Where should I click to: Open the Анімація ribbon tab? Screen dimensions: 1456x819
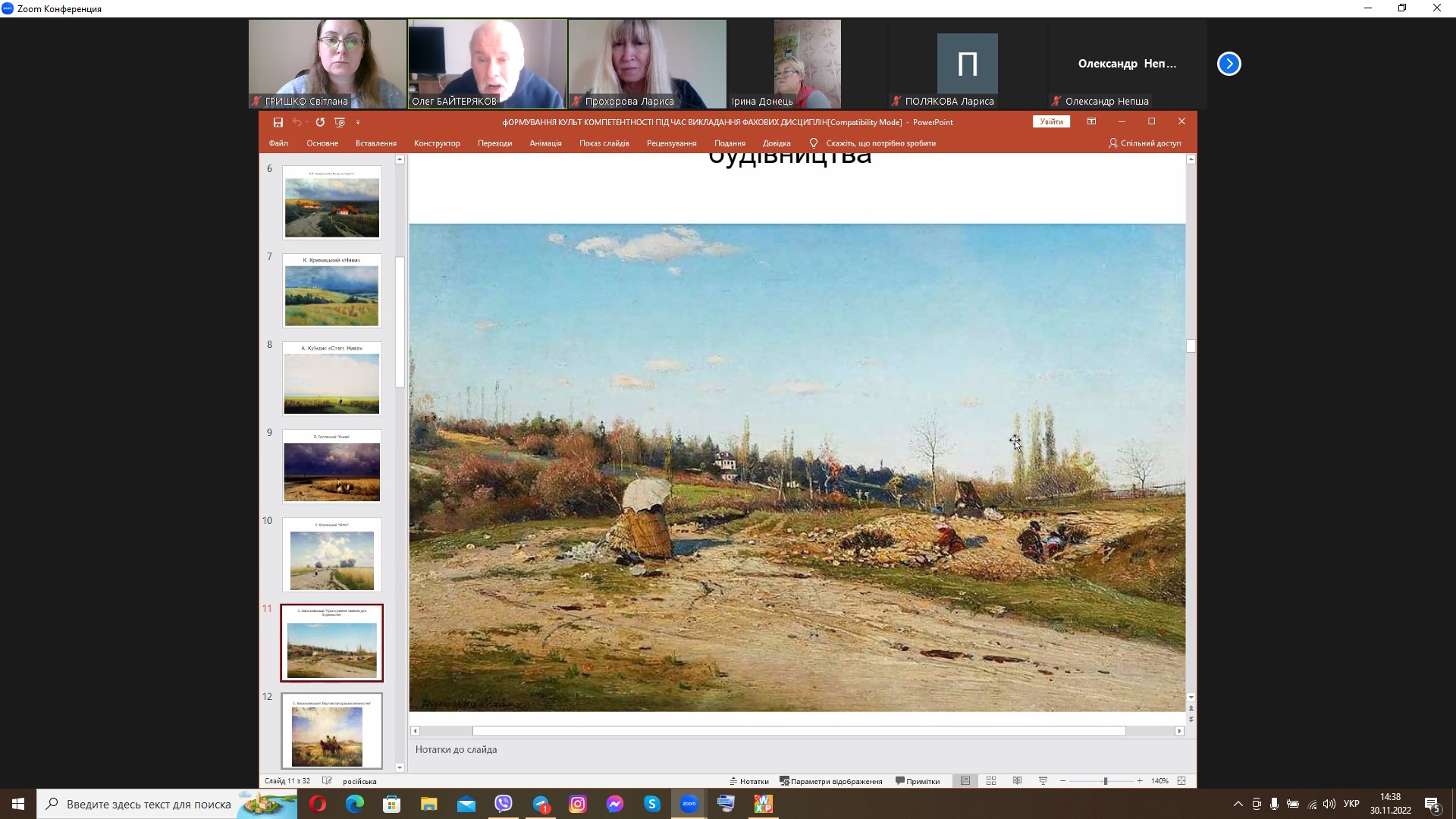click(x=545, y=143)
